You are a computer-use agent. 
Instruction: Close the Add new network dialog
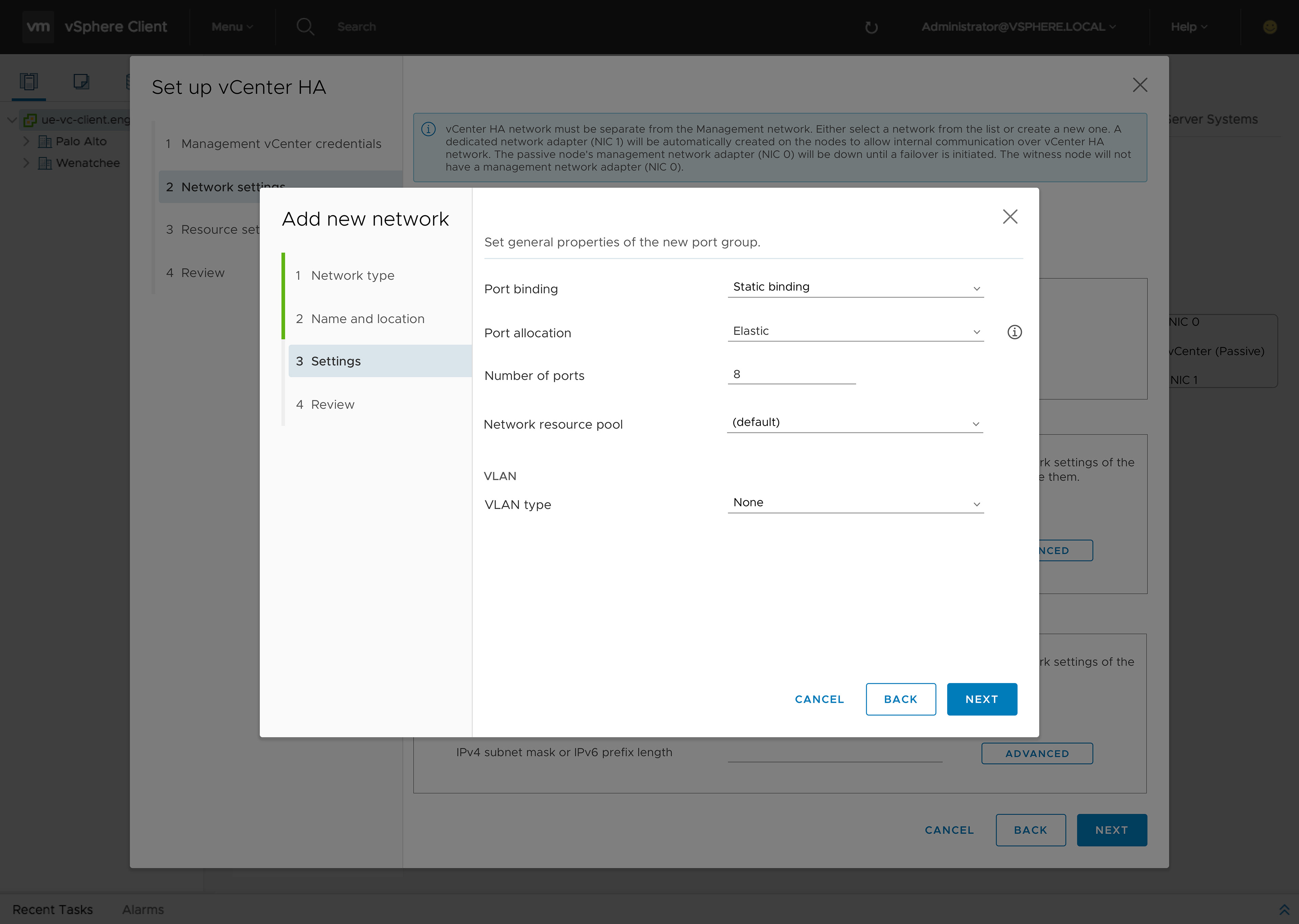tap(1010, 216)
